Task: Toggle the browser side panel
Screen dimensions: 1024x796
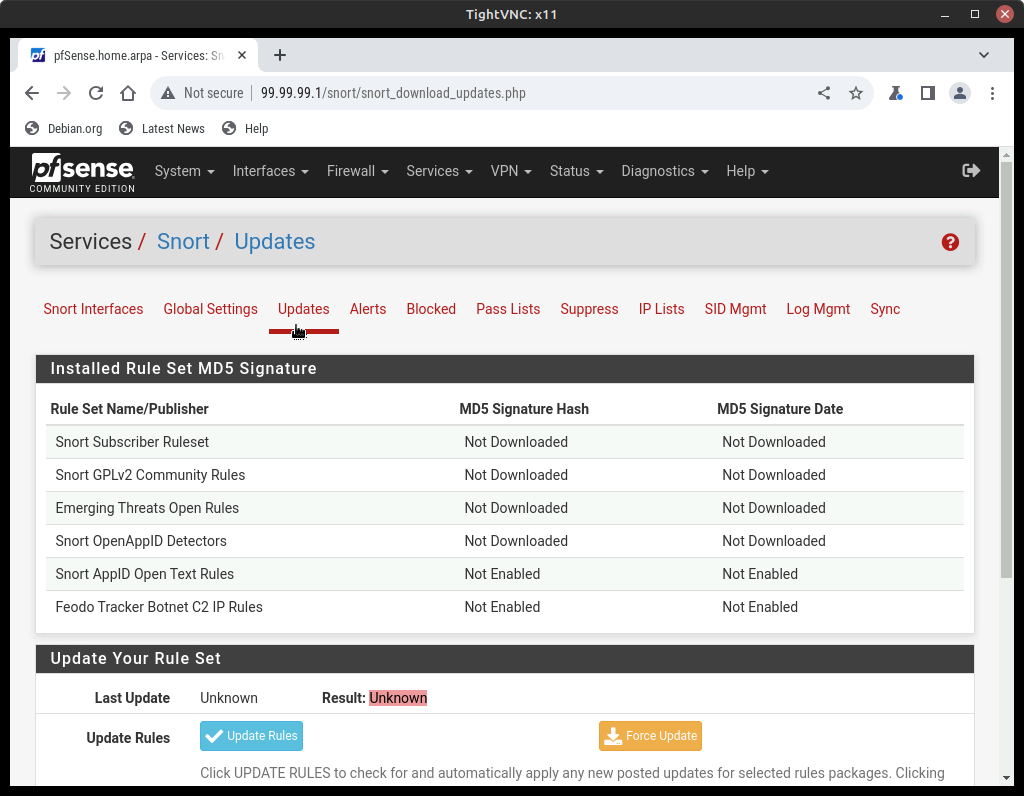Action: [x=928, y=93]
